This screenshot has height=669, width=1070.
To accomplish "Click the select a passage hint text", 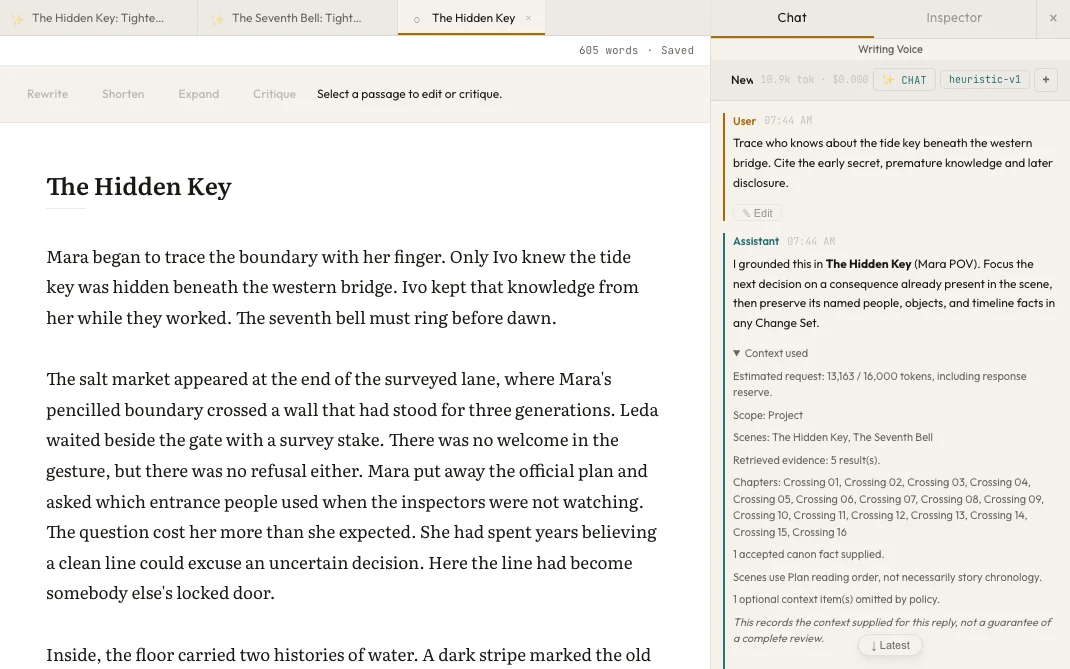I will tap(409, 94).
